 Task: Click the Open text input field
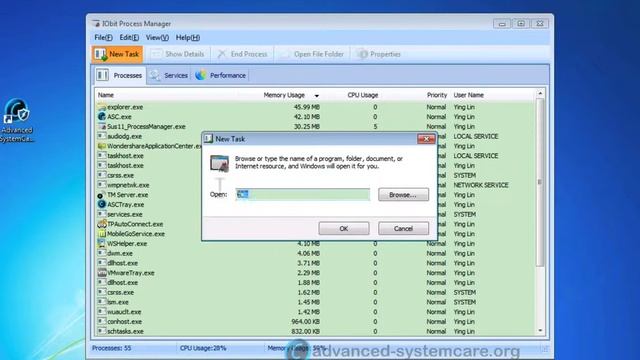coord(303,194)
